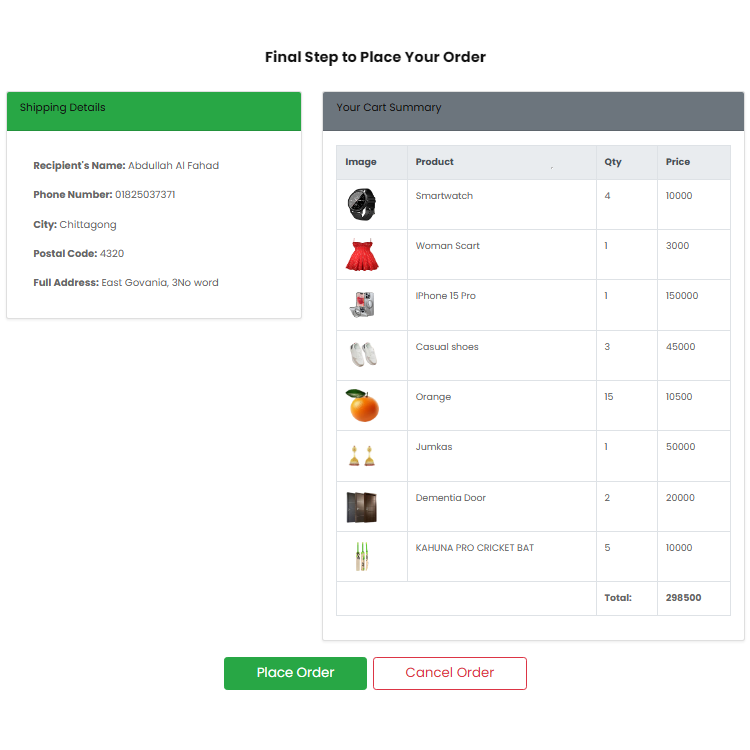This screenshot has width=750, height=750.
Task: Click the Casual shoes product image
Action: (362, 355)
